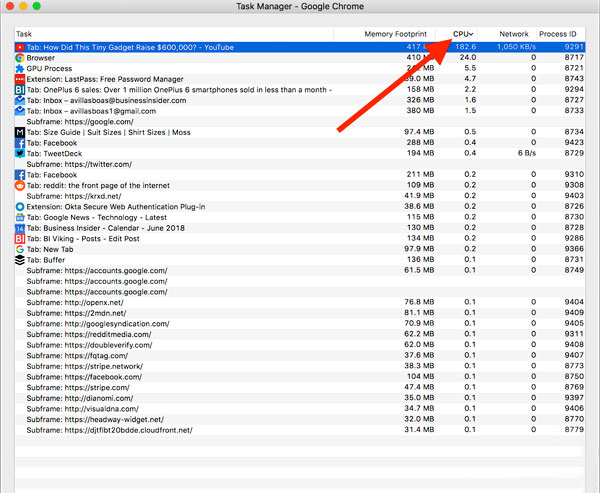Image resolution: width=600 pixels, height=493 pixels.
Task: Click the inbox icon for the businessinsider.com mail tab
Action: pos(20,100)
